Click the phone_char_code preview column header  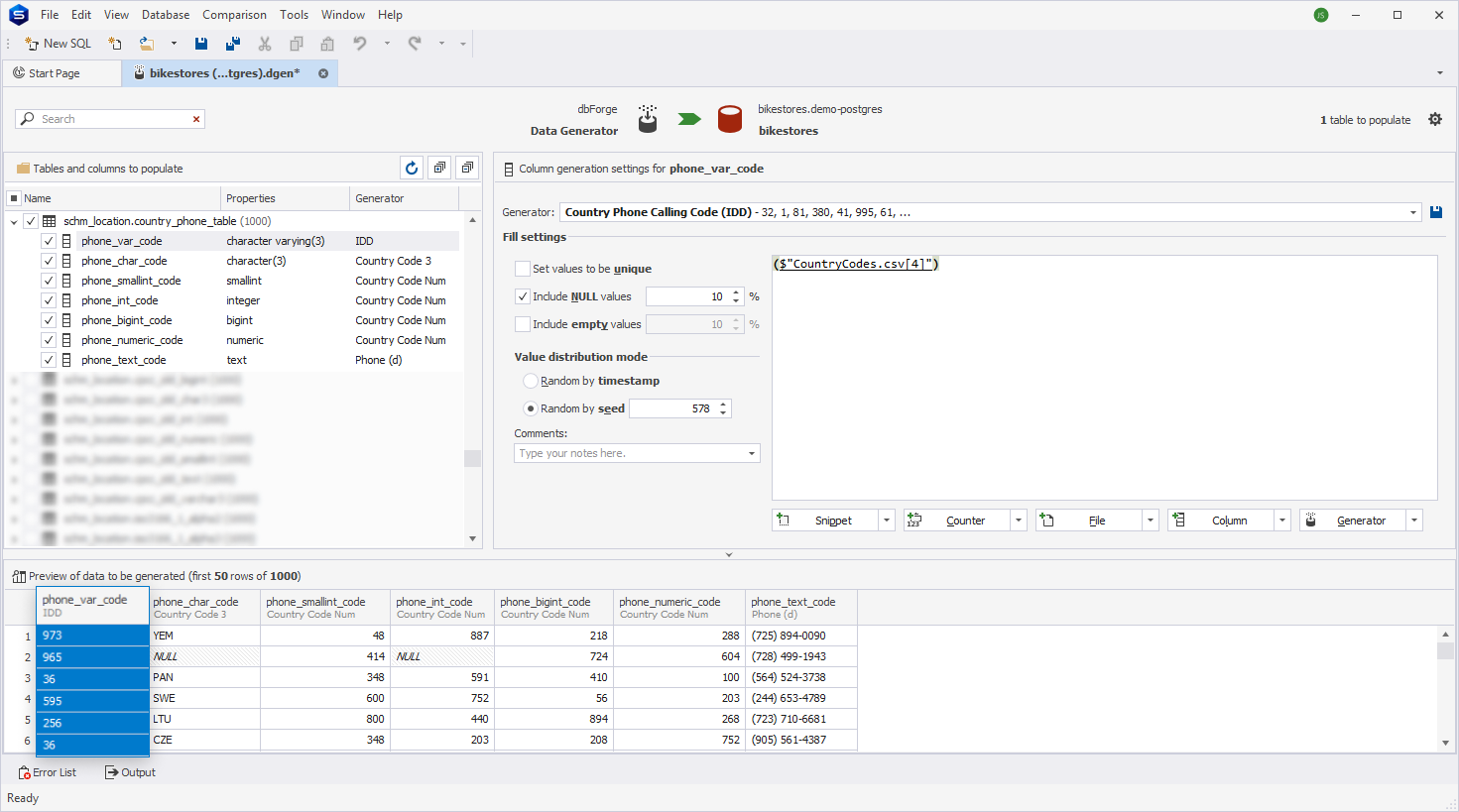pos(204,608)
